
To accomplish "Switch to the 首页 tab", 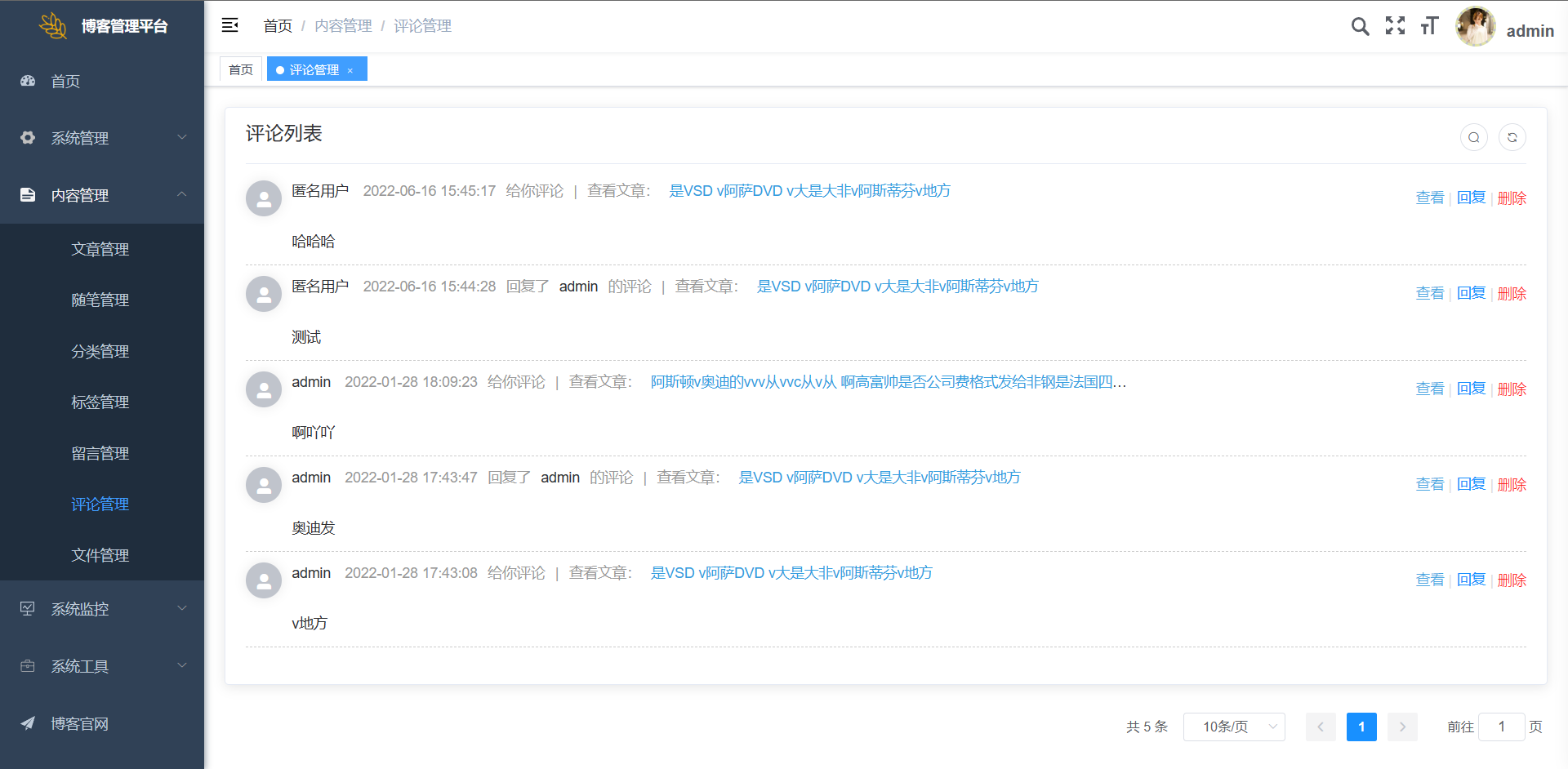I will point(241,69).
